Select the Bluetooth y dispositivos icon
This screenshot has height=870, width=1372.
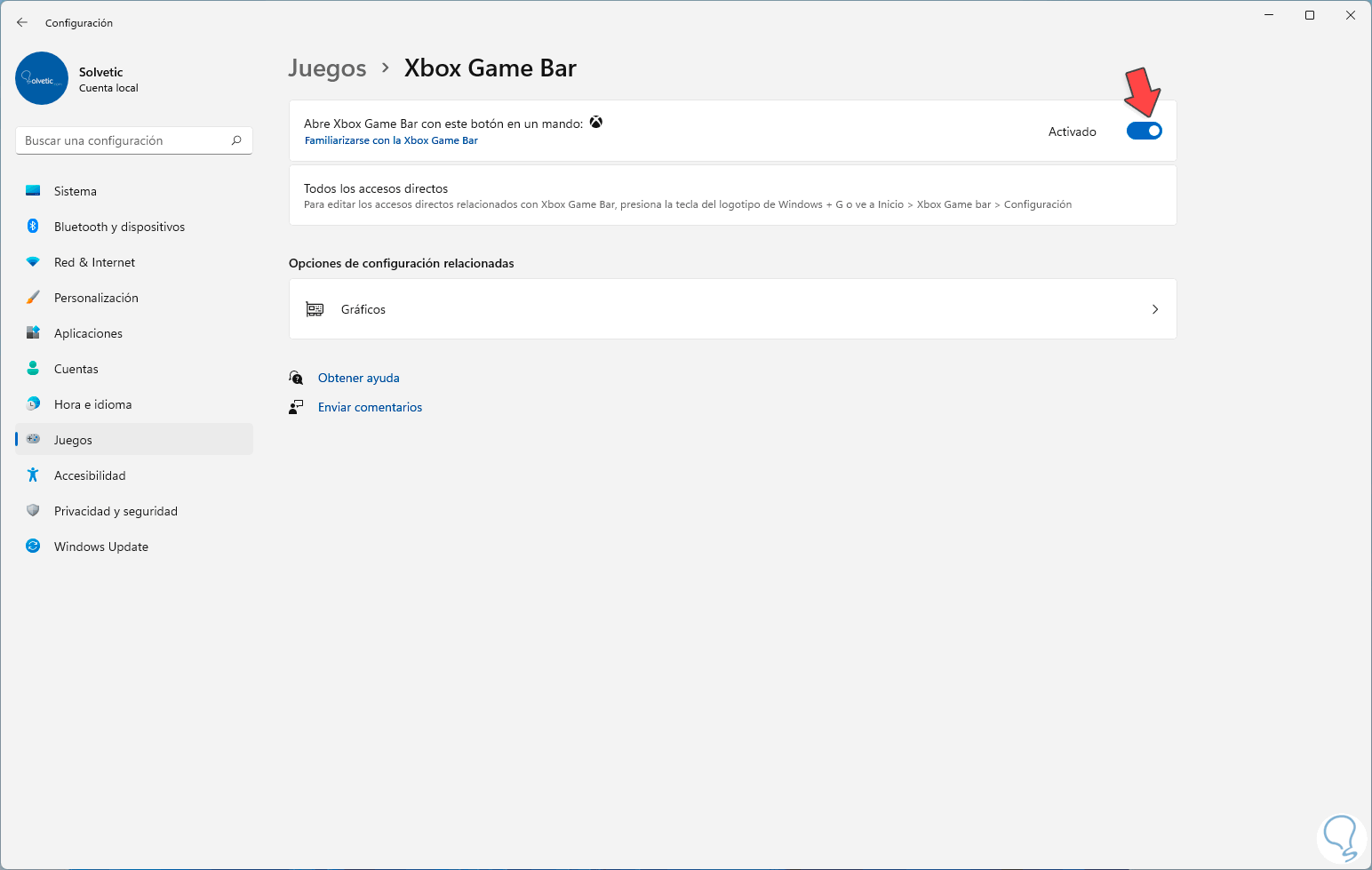[33, 227]
